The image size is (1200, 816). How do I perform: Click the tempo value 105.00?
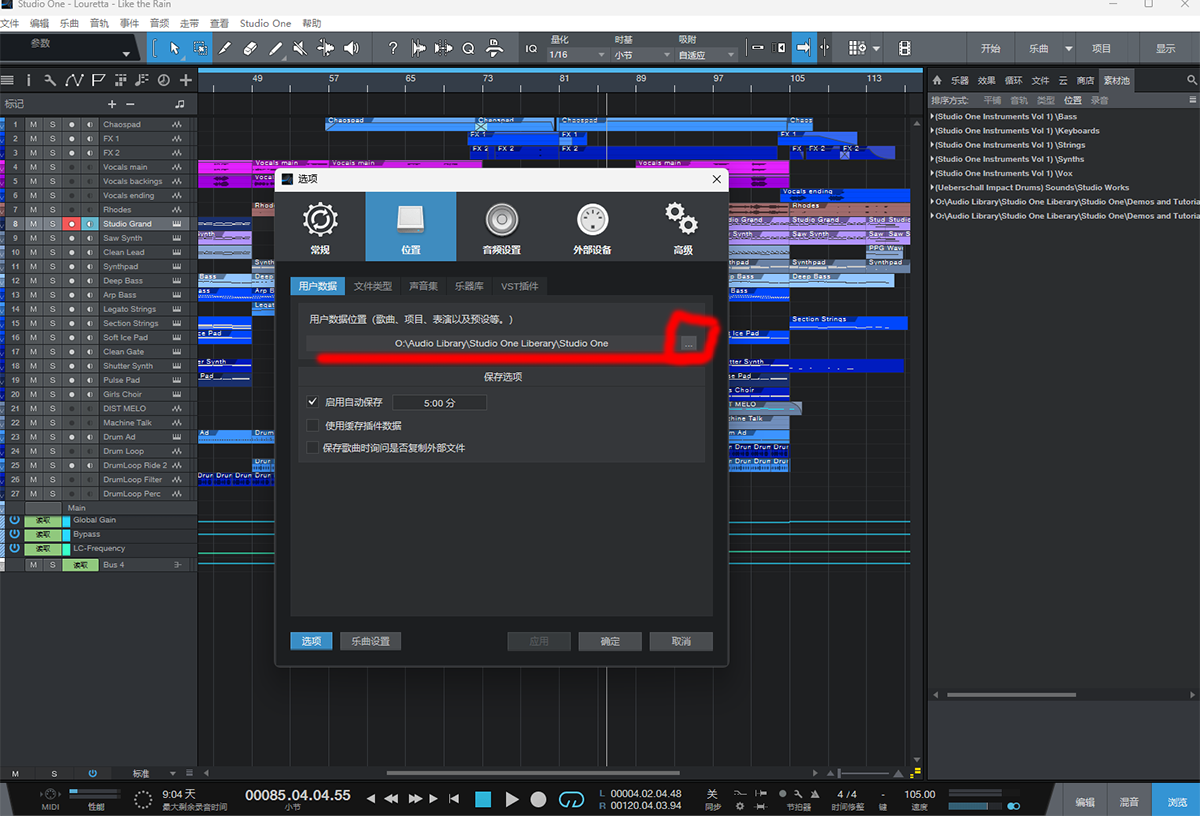[x=920, y=794]
